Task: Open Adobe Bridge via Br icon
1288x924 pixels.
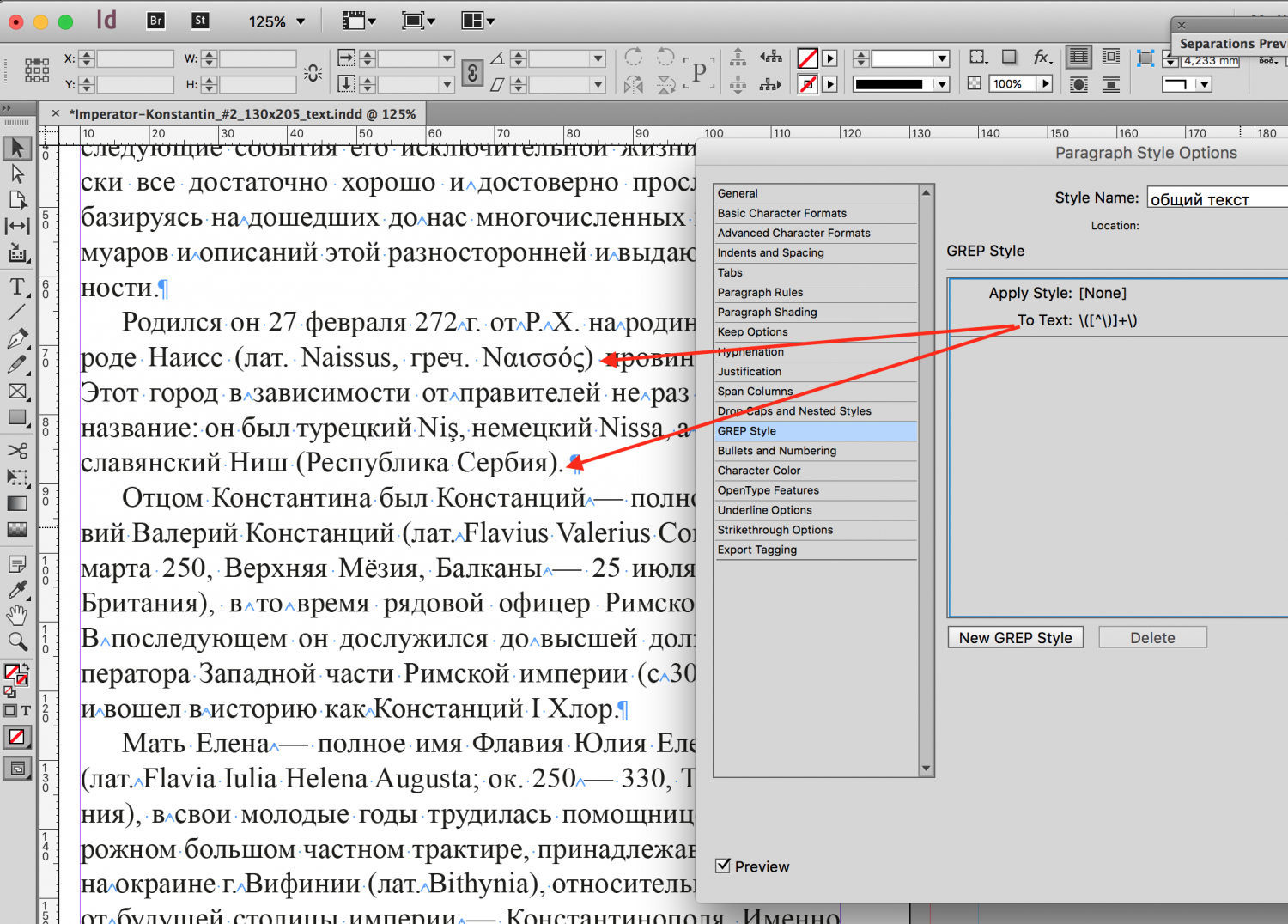Action: (x=155, y=21)
